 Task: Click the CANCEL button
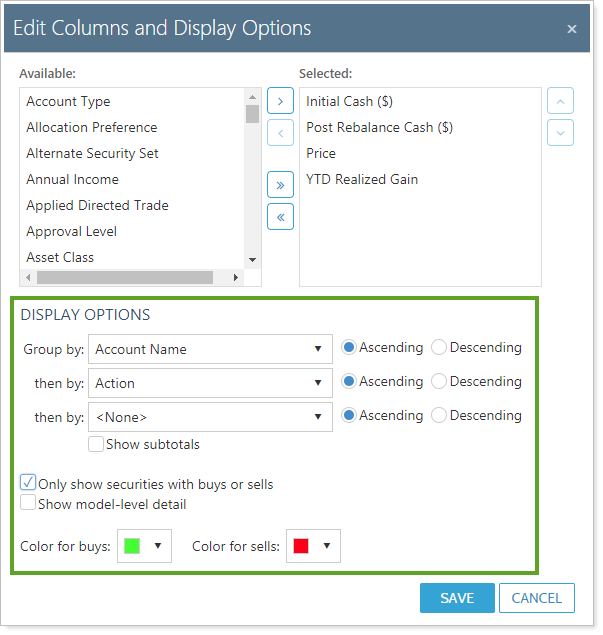(537, 598)
